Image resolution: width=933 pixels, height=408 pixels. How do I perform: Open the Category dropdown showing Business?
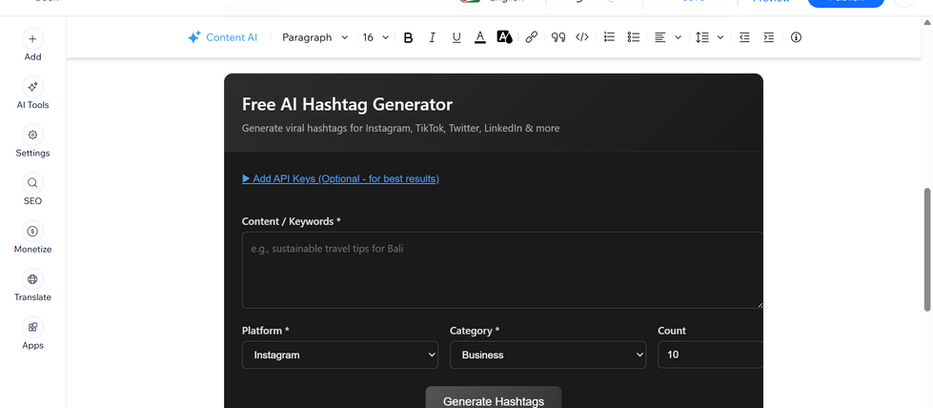(x=548, y=355)
